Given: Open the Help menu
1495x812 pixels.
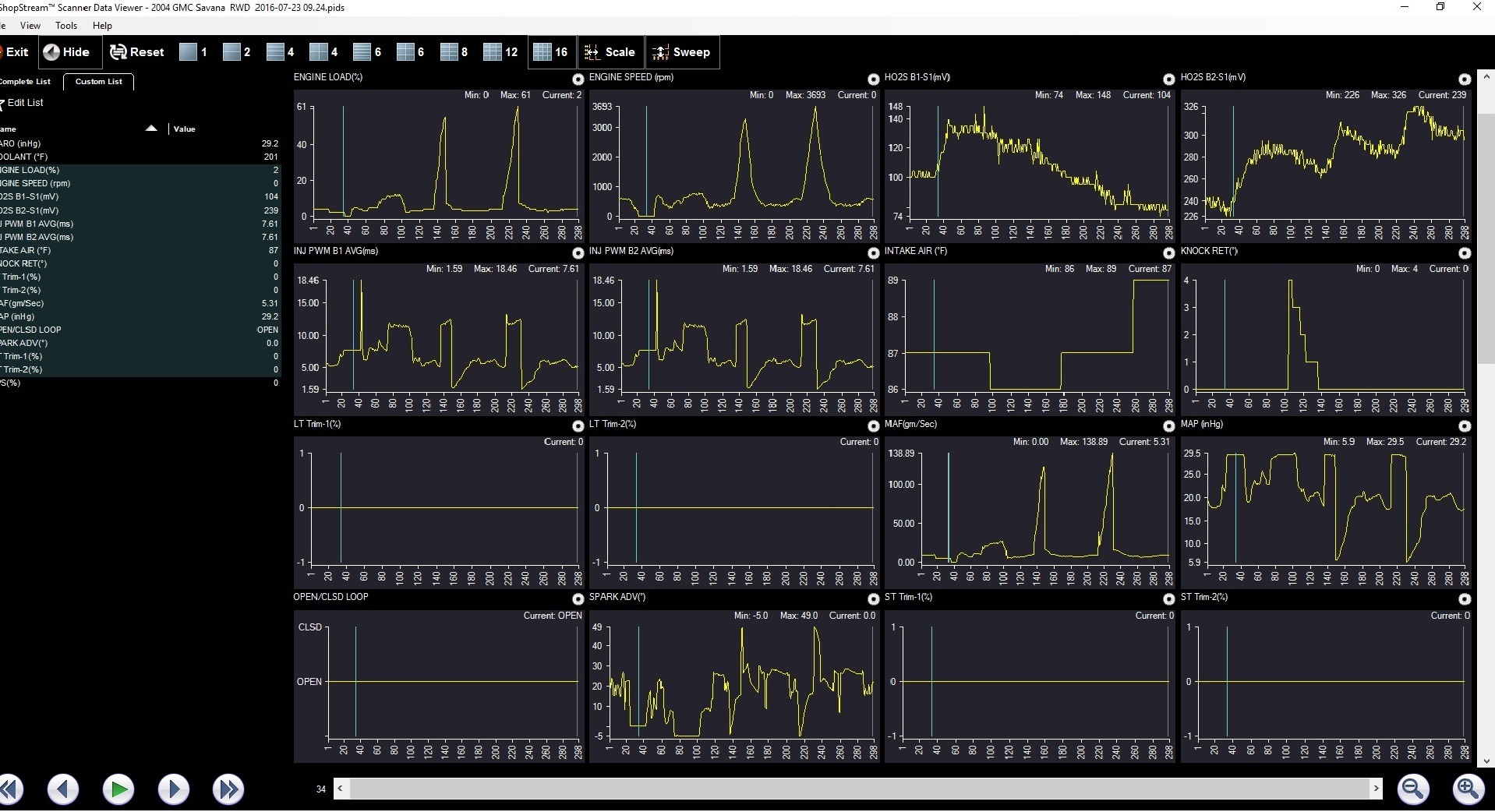Looking at the screenshot, I should (102, 26).
